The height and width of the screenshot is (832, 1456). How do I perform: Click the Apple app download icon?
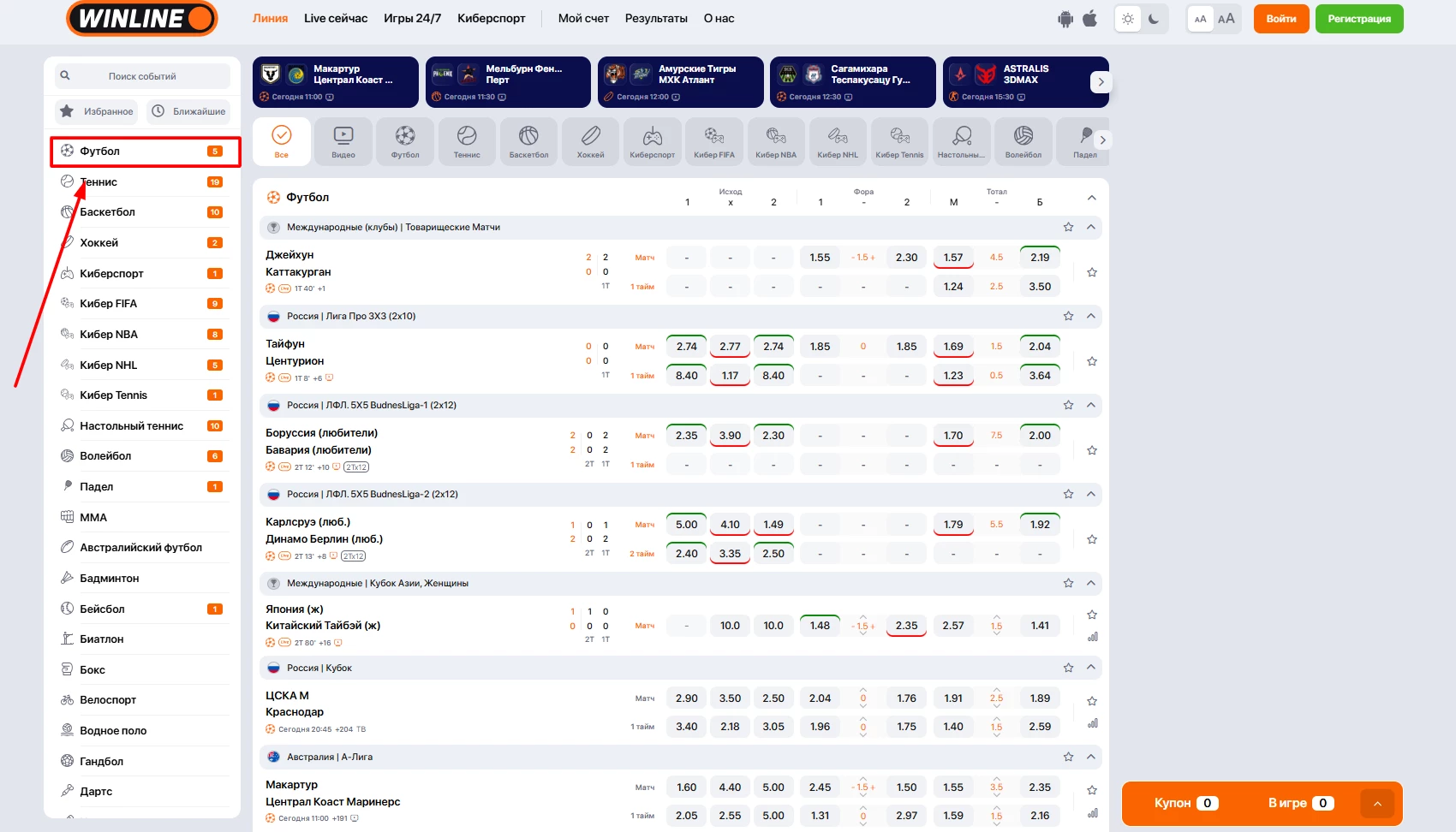click(1089, 19)
